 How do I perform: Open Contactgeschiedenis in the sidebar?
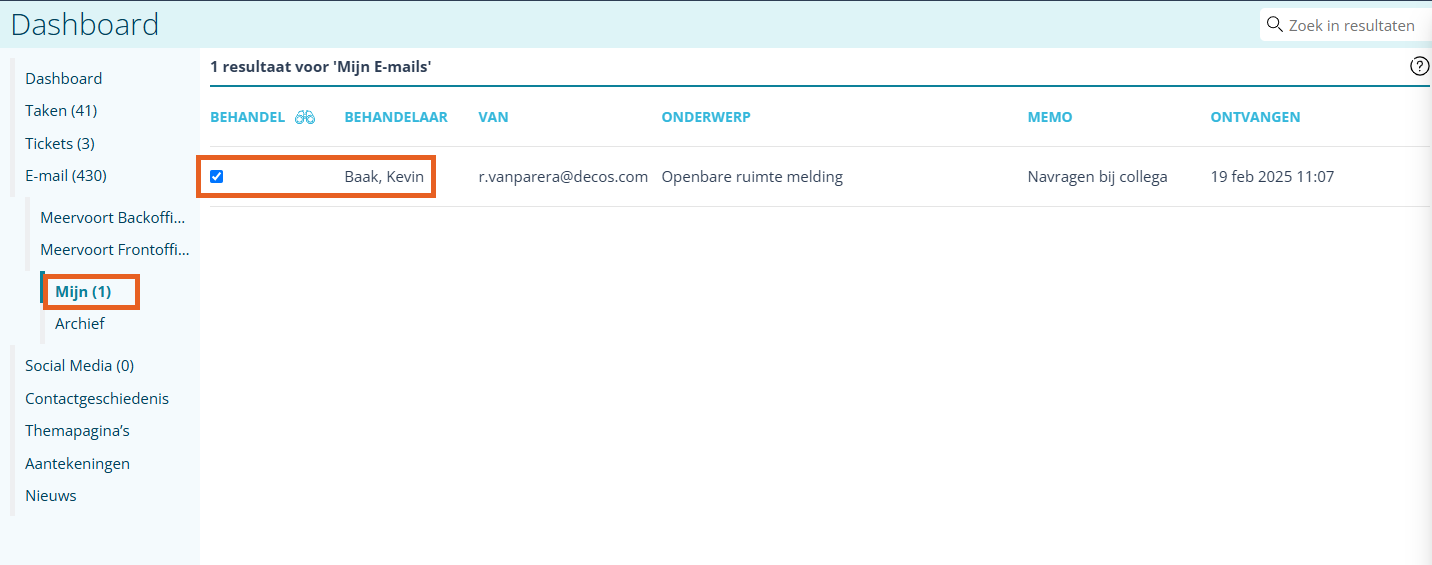(x=97, y=399)
